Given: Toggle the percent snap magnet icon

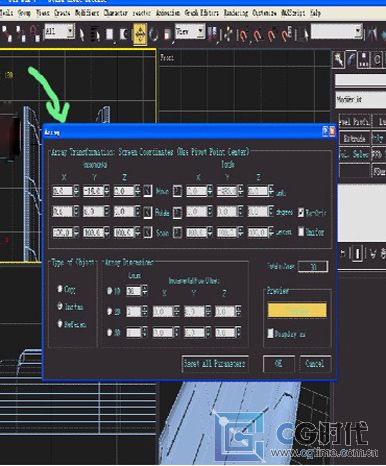Looking at the screenshot, I should 272,35.
